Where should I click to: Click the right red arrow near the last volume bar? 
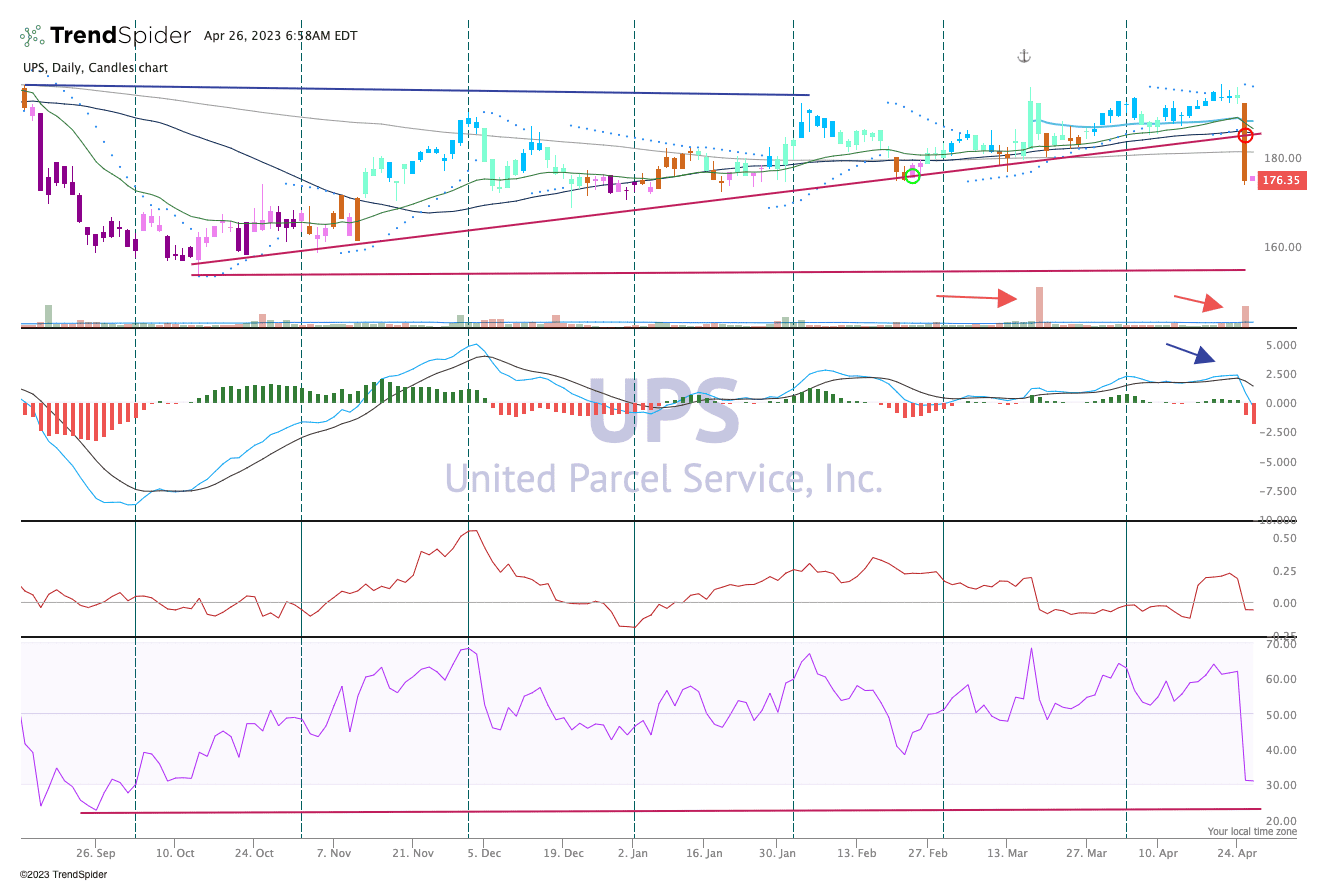(x=1197, y=301)
